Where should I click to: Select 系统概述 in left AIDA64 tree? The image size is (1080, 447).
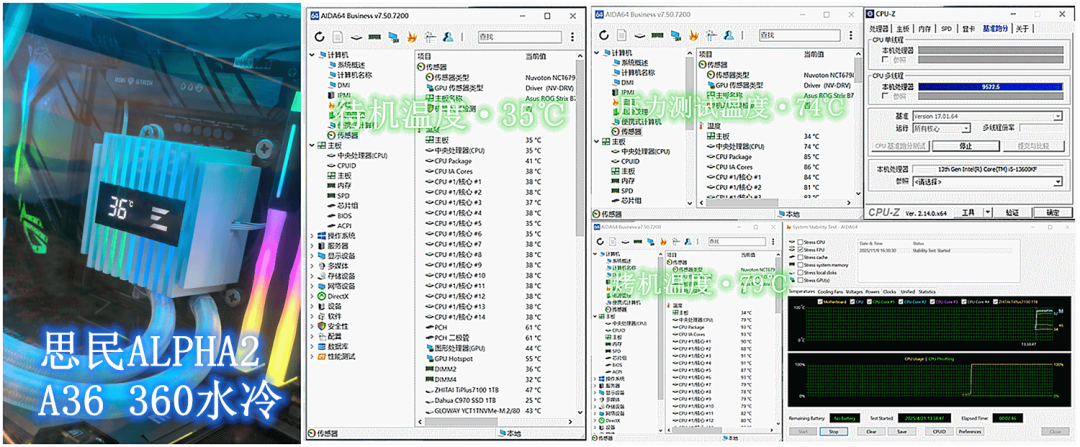[348, 64]
